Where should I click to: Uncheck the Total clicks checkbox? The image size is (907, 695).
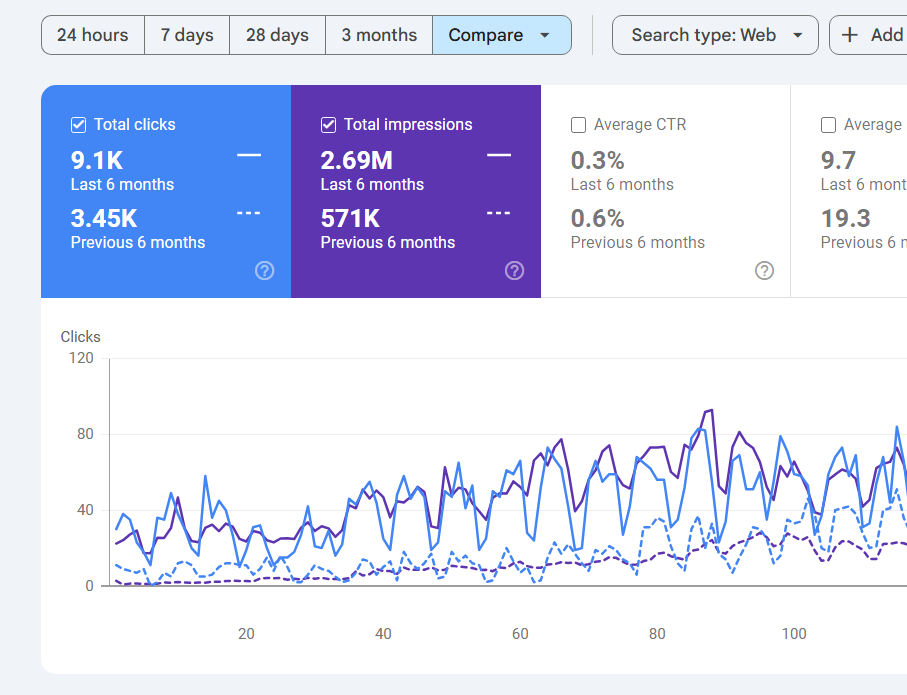(x=79, y=125)
